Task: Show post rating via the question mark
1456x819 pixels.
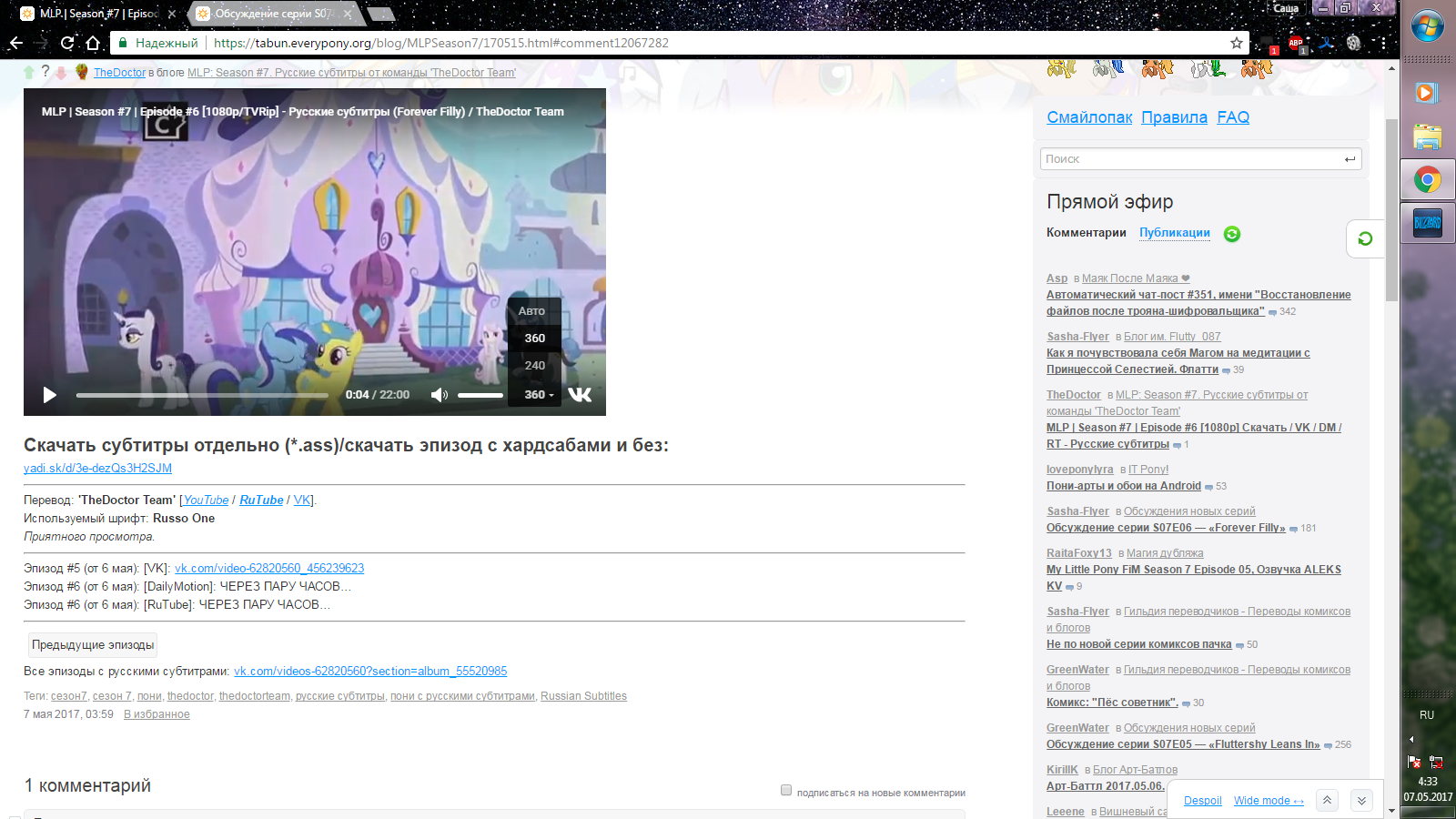Action: click(45, 71)
